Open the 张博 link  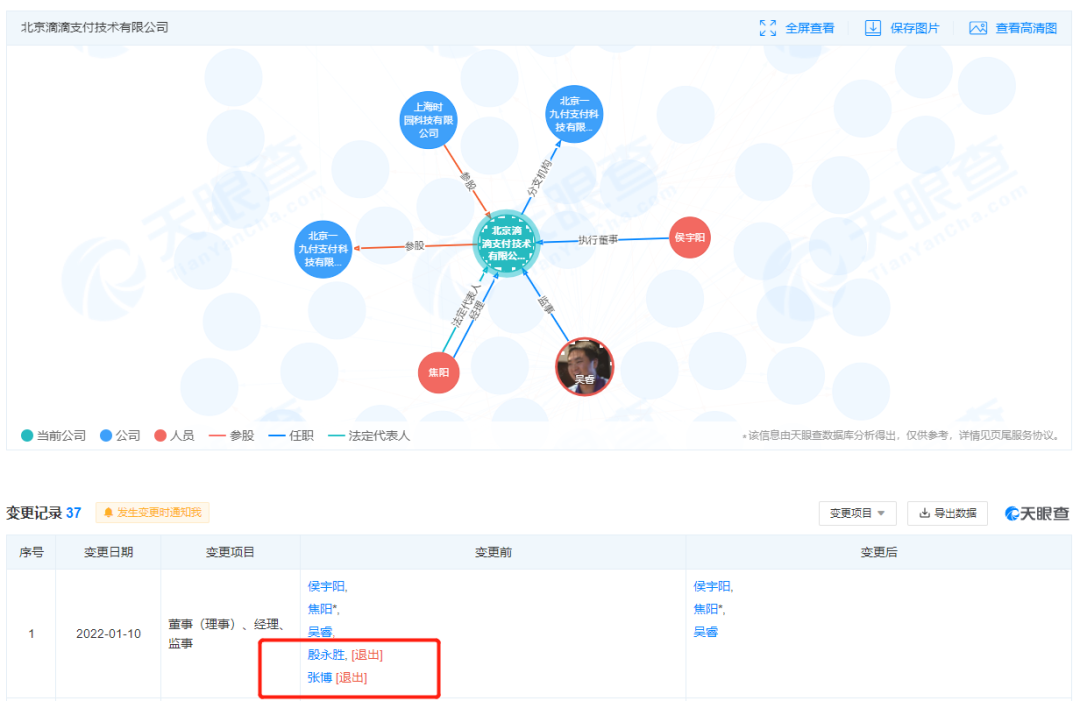(x=320, y=678)
